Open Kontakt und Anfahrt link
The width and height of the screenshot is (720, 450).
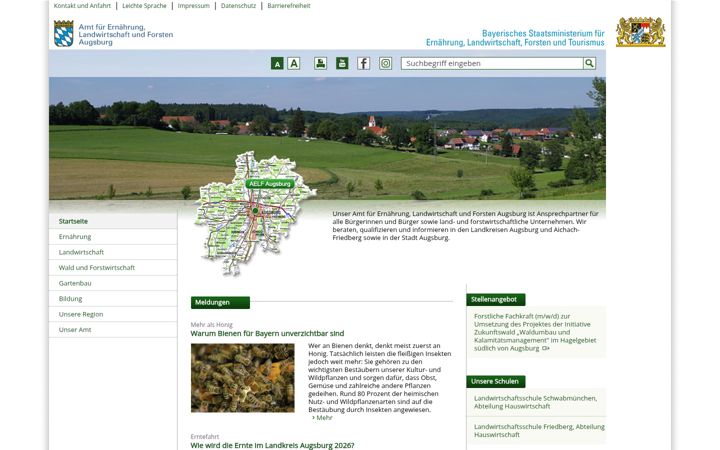click(82, 6)
